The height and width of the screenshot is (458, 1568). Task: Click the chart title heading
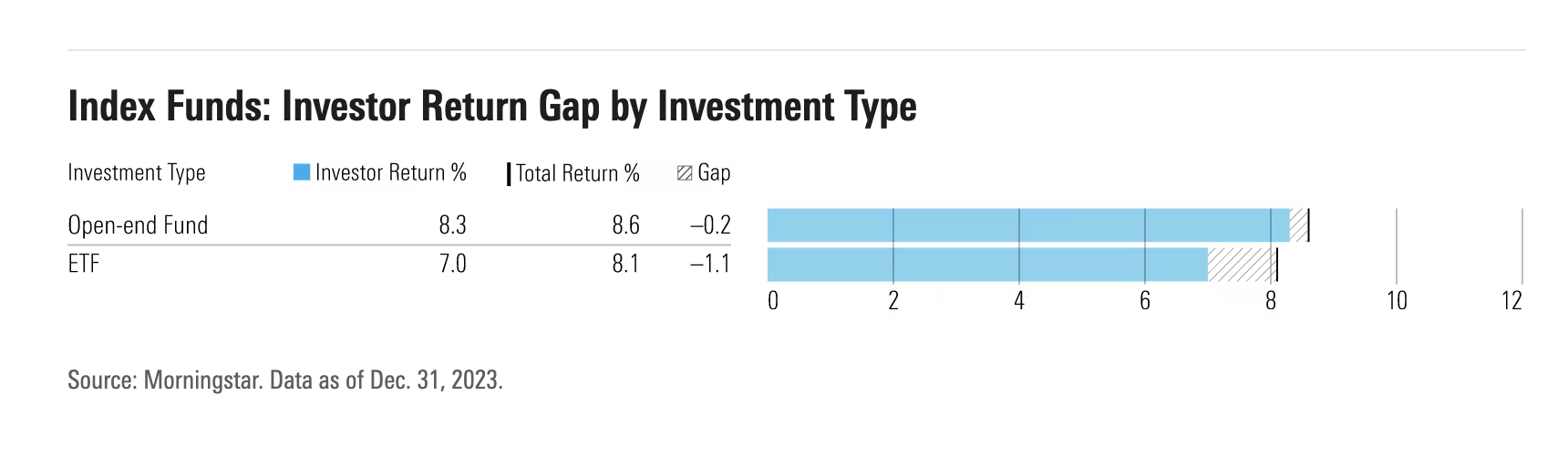click(492, 107)
